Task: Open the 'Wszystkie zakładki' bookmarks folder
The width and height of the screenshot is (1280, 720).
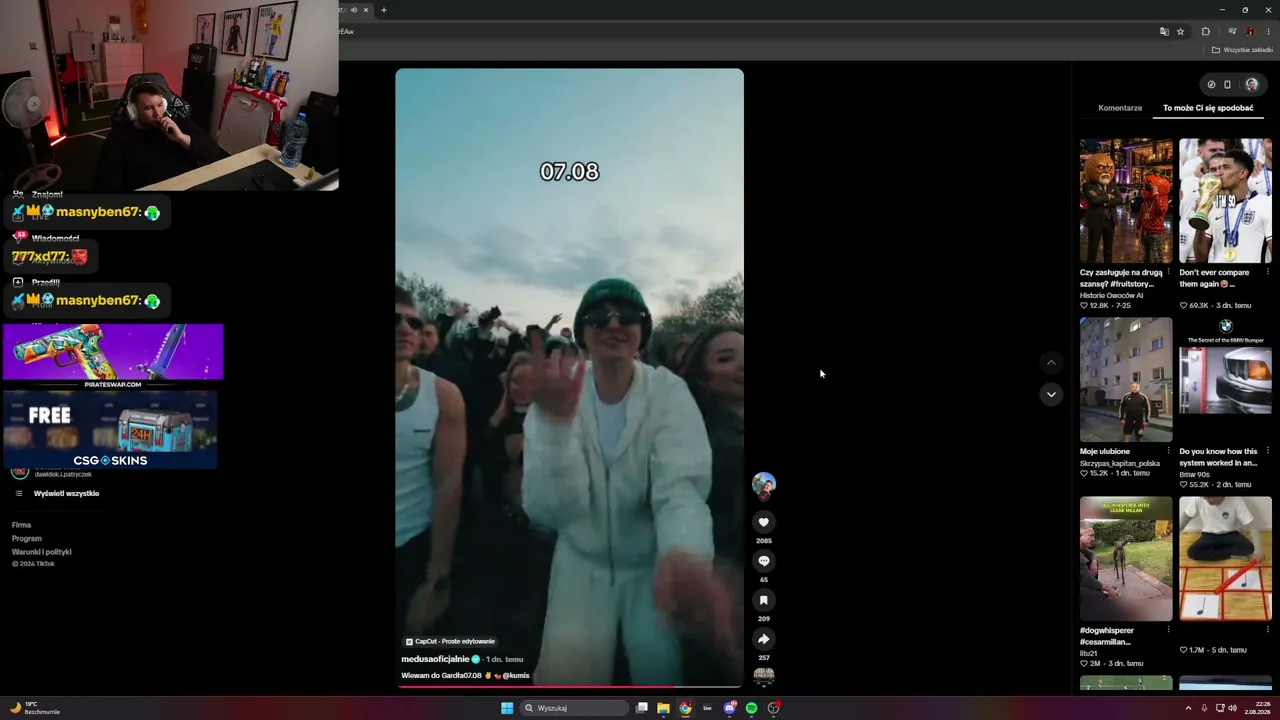Action: [x=1243, y=50]
